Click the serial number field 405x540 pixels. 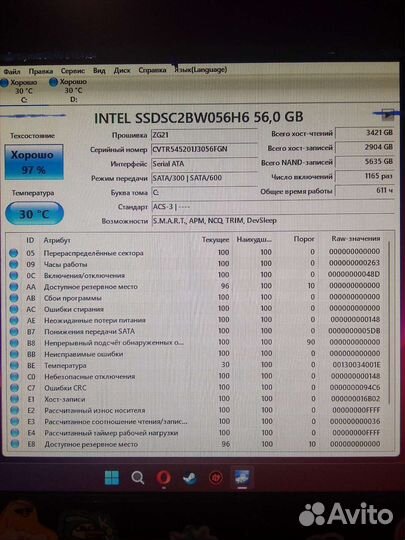pyautogui.click(x=204, y=149)
